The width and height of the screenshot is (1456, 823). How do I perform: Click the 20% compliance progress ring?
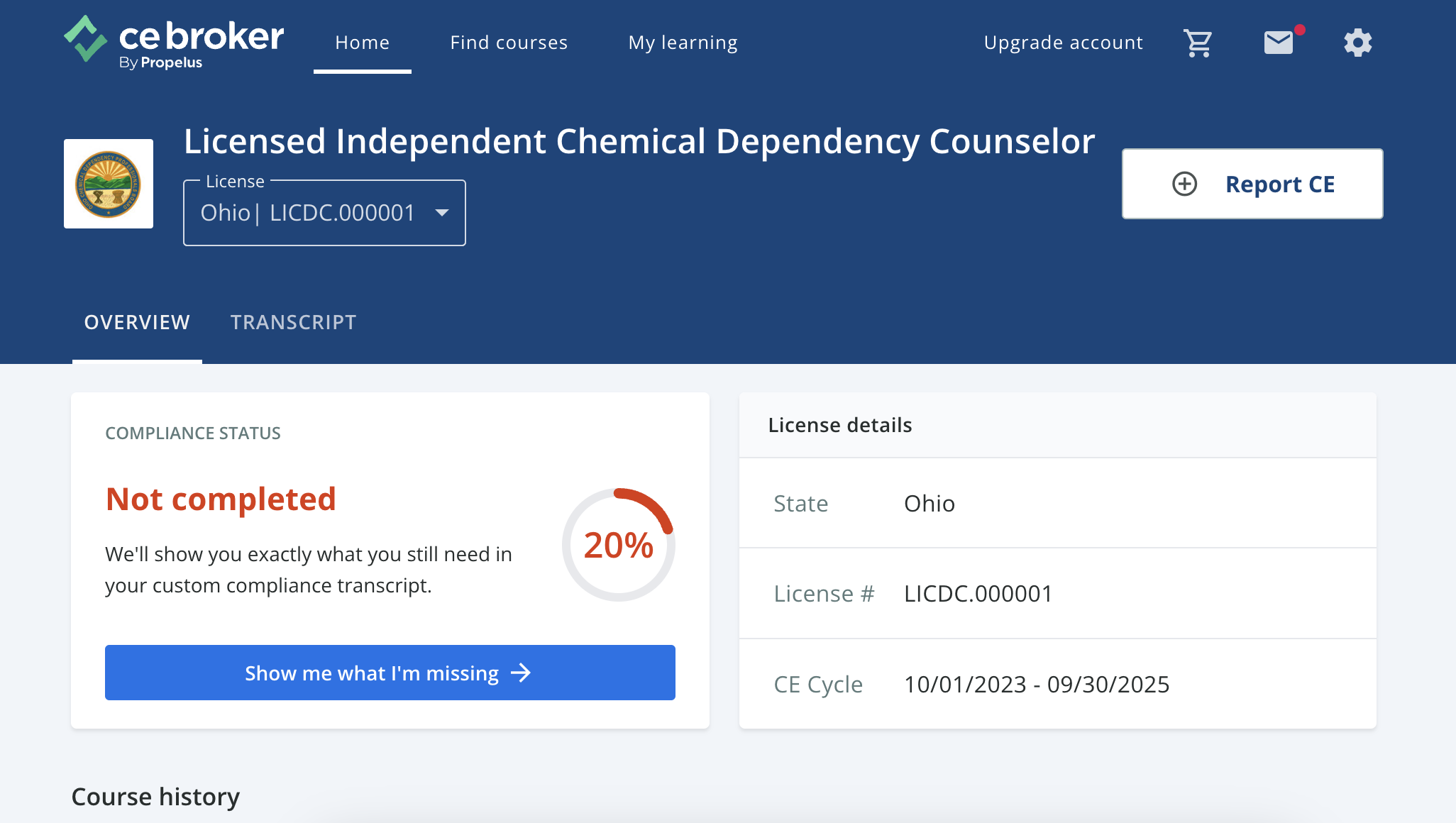pos(619,545)
